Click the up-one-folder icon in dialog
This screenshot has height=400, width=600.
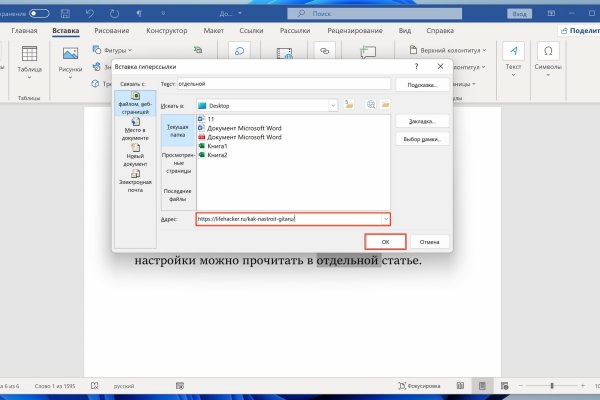tap(349, 104)
